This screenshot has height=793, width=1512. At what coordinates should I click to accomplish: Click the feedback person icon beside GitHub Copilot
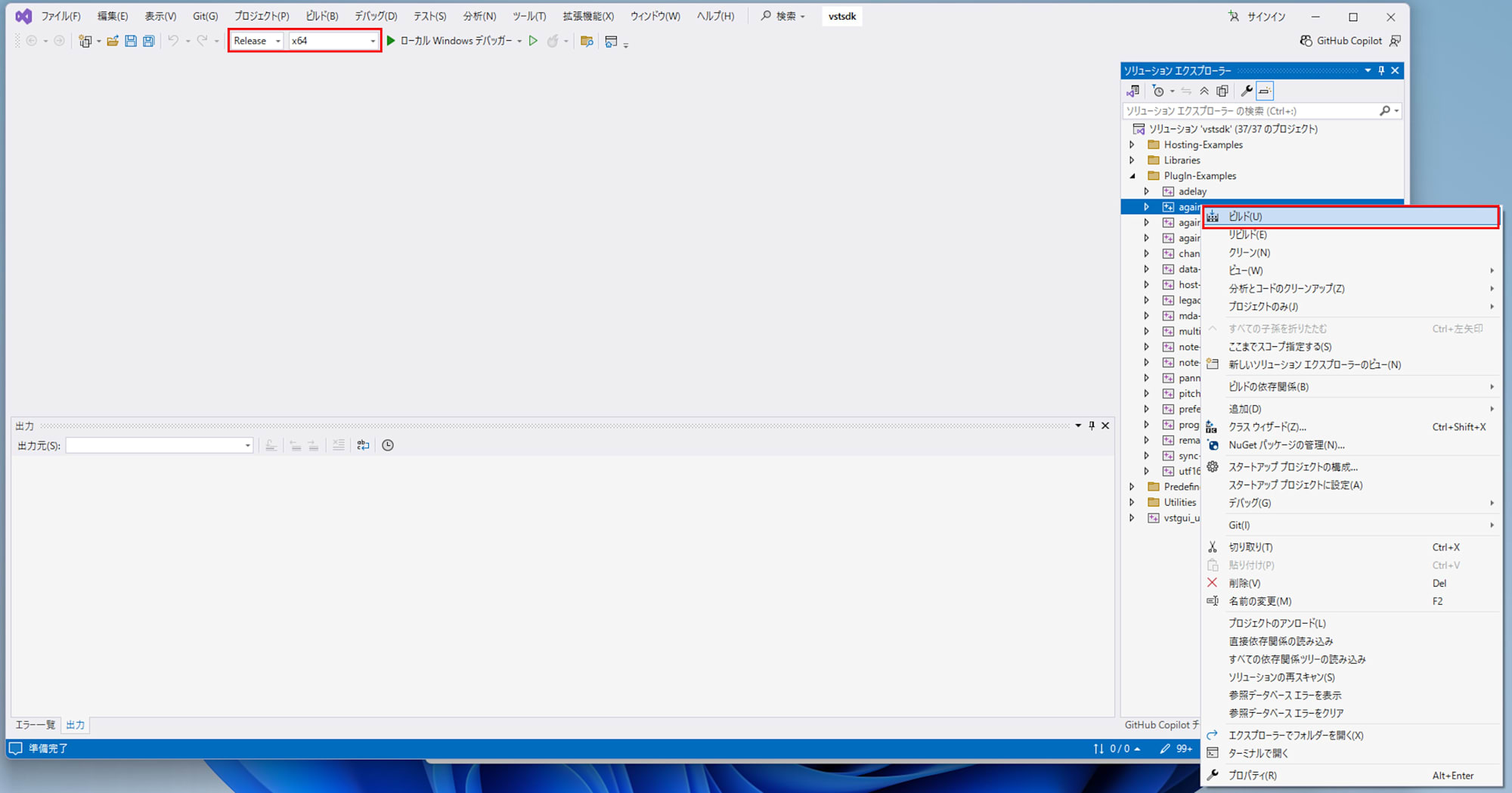tap(1396, 41)
